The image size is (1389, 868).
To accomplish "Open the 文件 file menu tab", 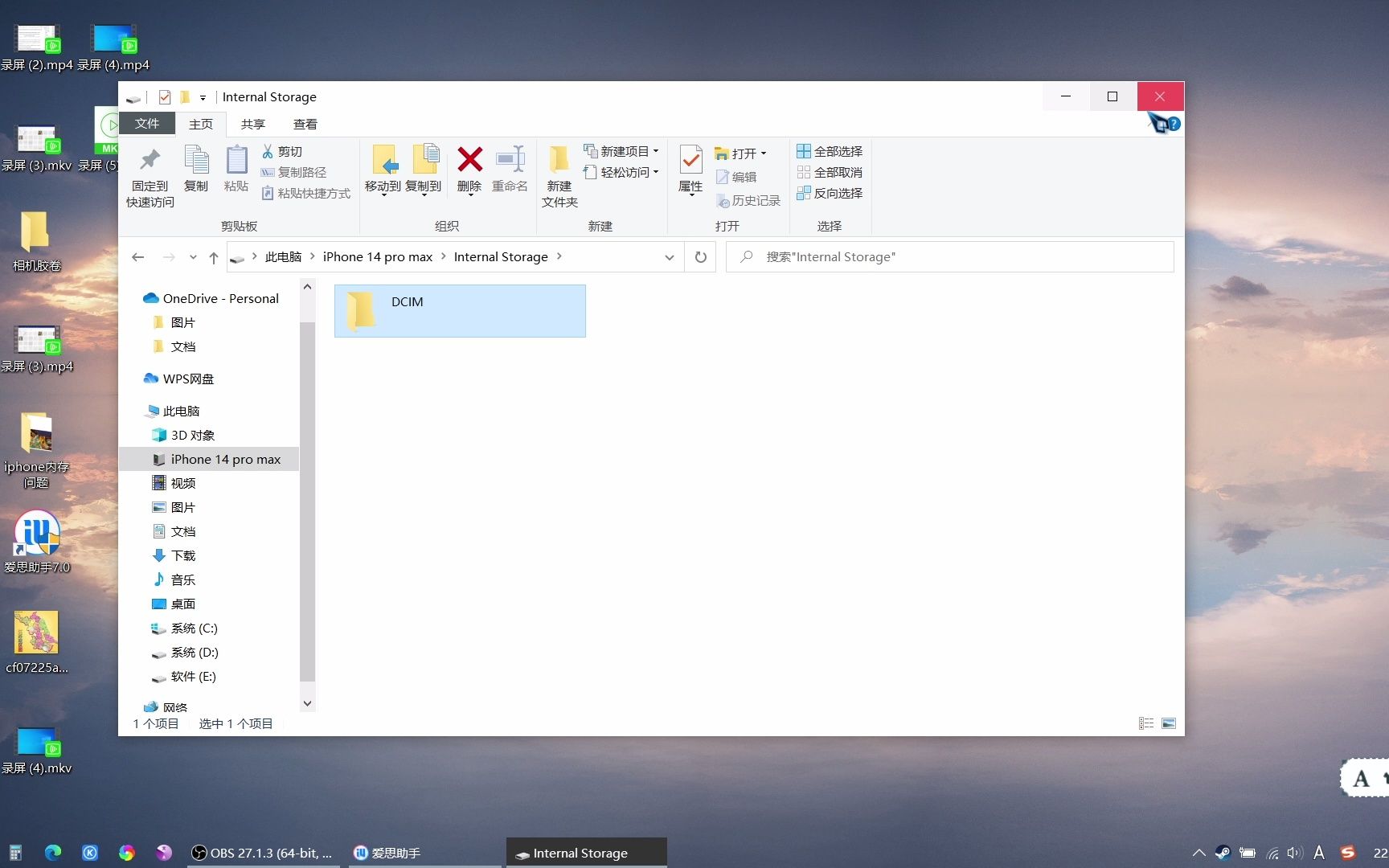I will point(147,124).
